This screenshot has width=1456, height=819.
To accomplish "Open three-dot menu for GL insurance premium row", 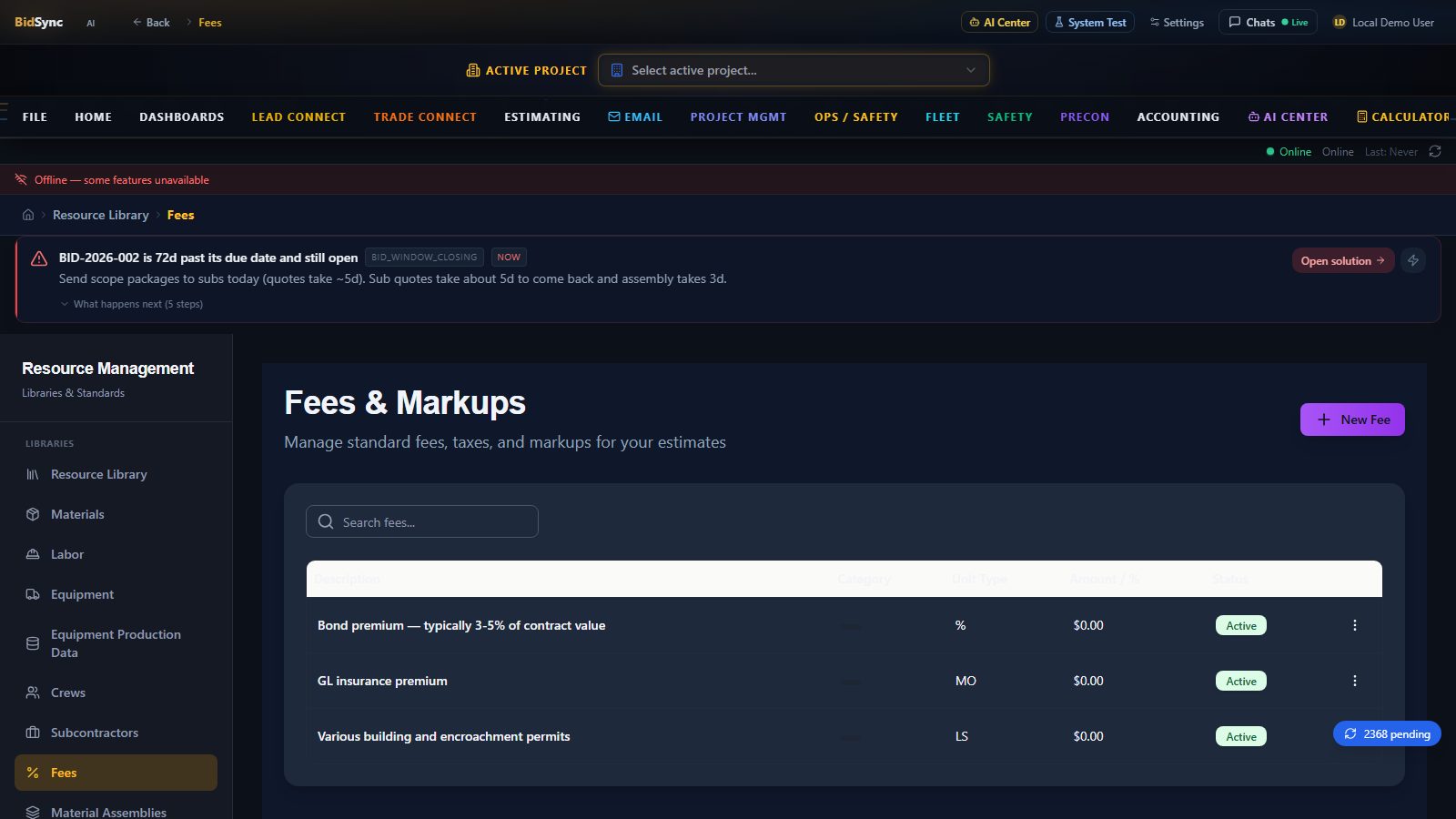I will coord(1355,681).
